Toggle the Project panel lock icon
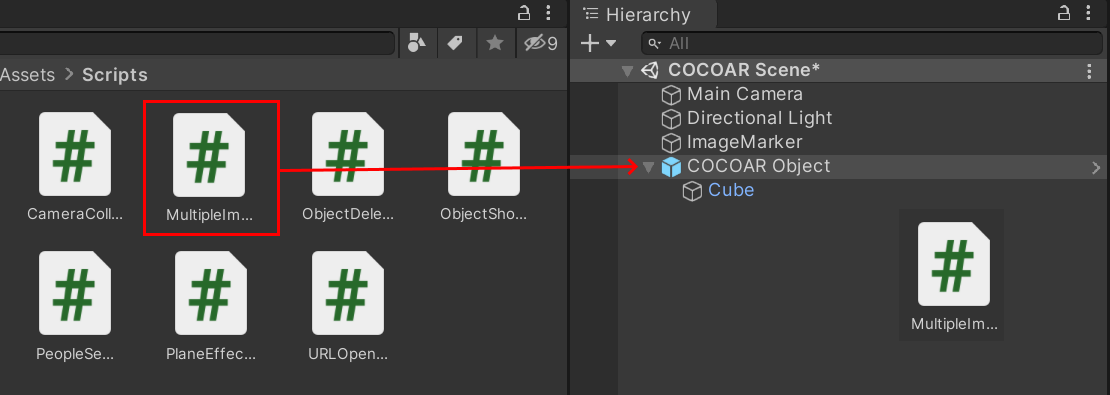Screen dimensions: 1110x395 [x=524, y=13]
